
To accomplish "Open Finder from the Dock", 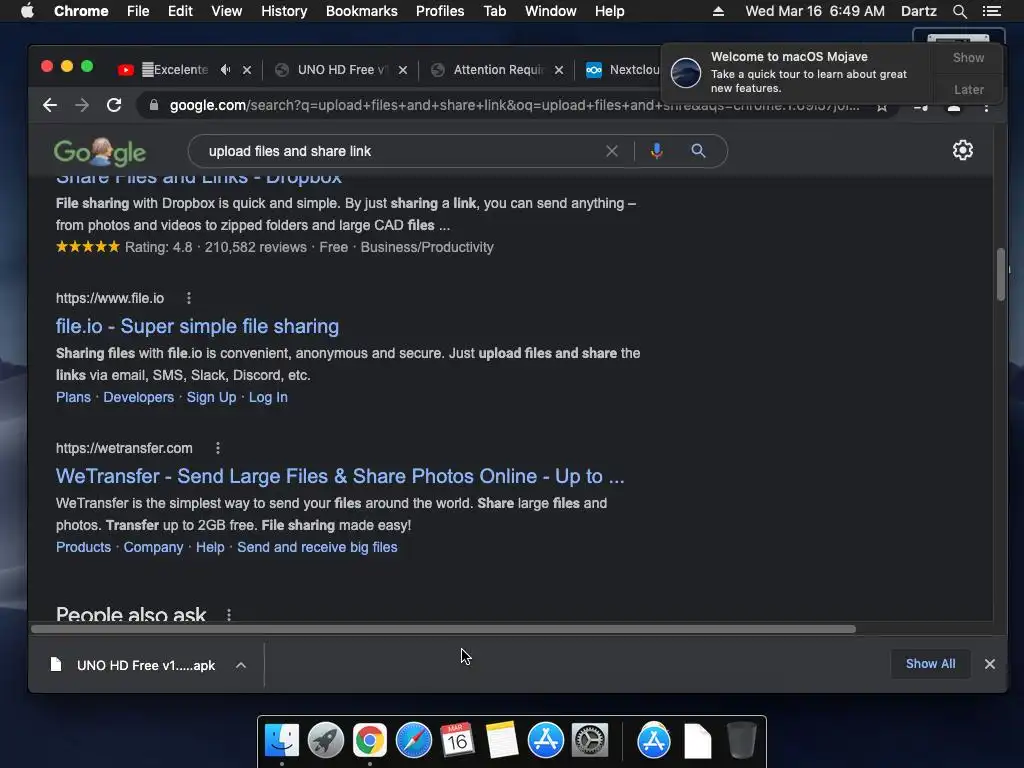I will 282,740.
